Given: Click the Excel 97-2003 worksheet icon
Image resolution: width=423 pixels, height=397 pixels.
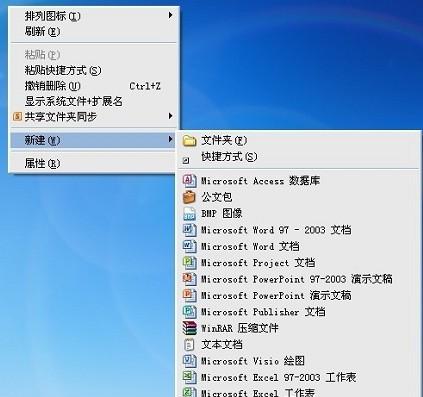Looking at the screenshot, I should (x=189, y=377).
